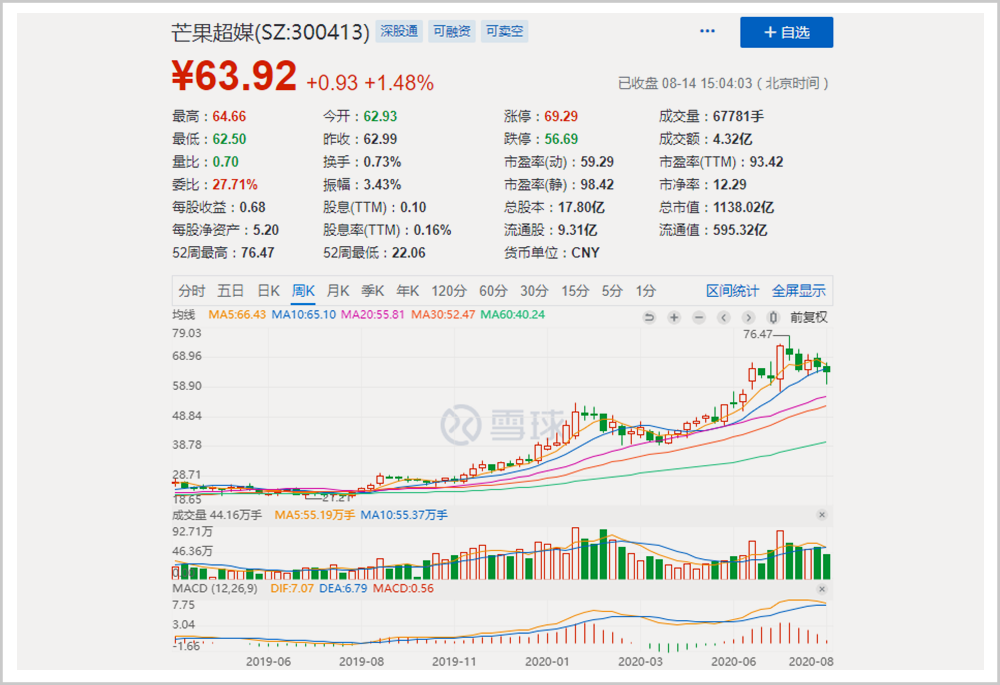Select the 120分 interval tab

click(x=449, y=291)
